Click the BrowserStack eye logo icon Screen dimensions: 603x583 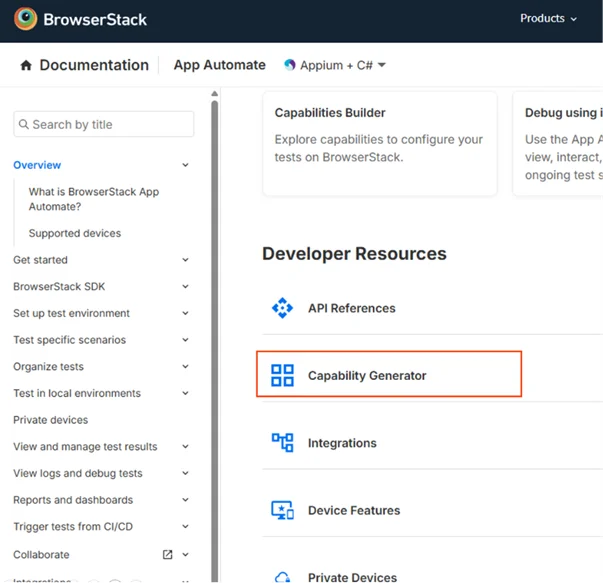pyautogui.click(x=25, y=18)
